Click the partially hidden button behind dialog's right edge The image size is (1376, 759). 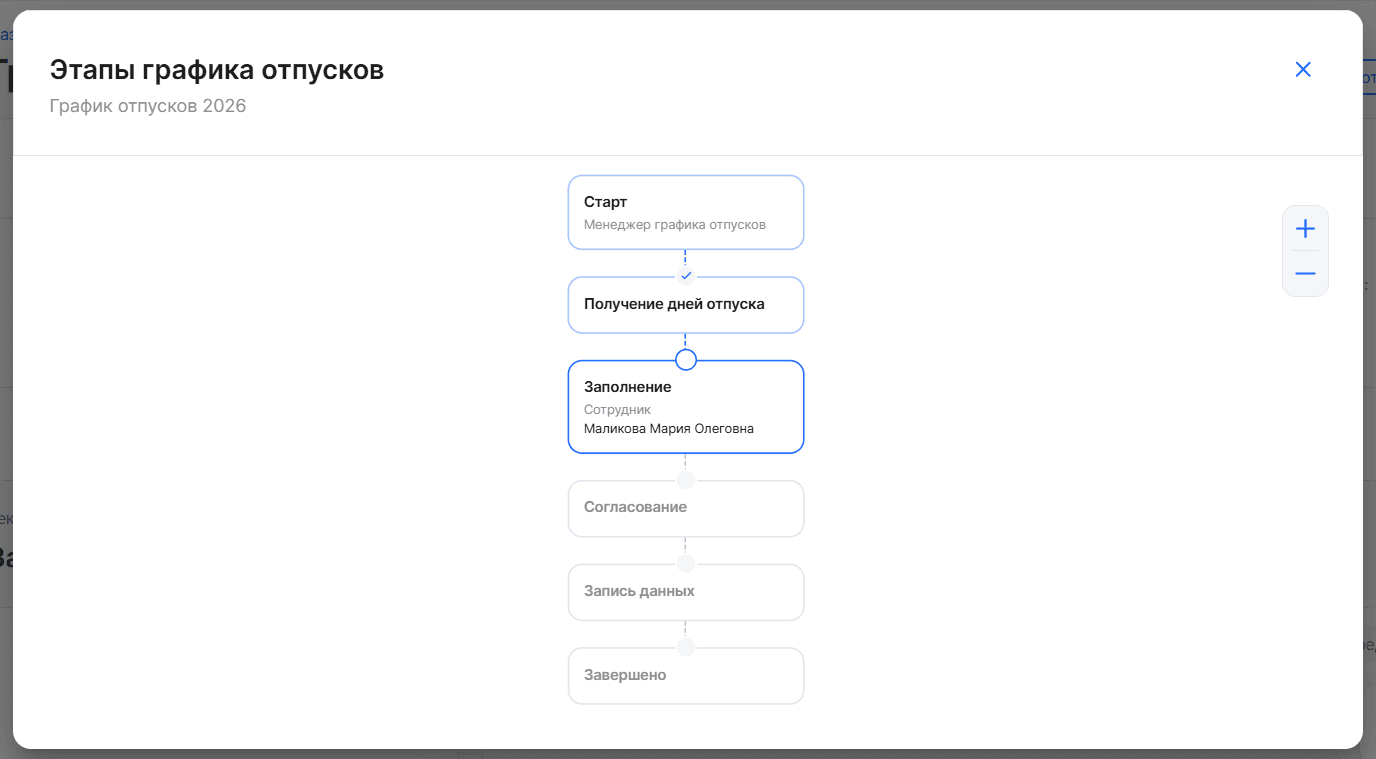1369,78
